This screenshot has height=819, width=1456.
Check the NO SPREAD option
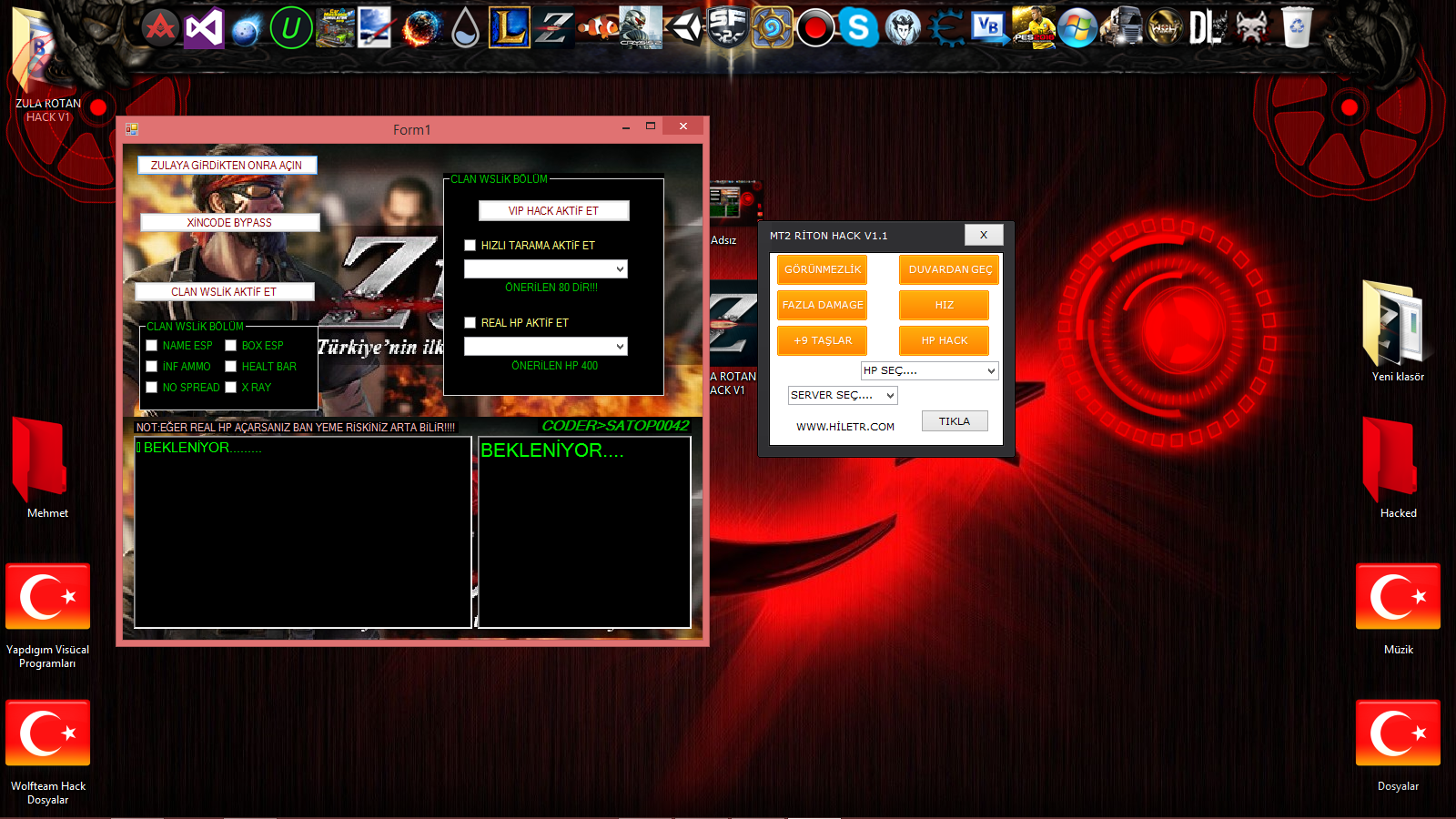tap(152, 388)
